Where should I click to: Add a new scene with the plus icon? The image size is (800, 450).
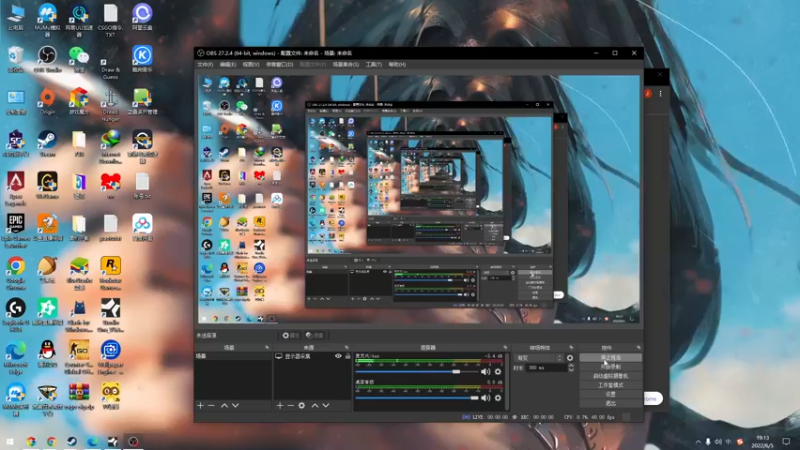pyautogui.click(x=200, y=406)
